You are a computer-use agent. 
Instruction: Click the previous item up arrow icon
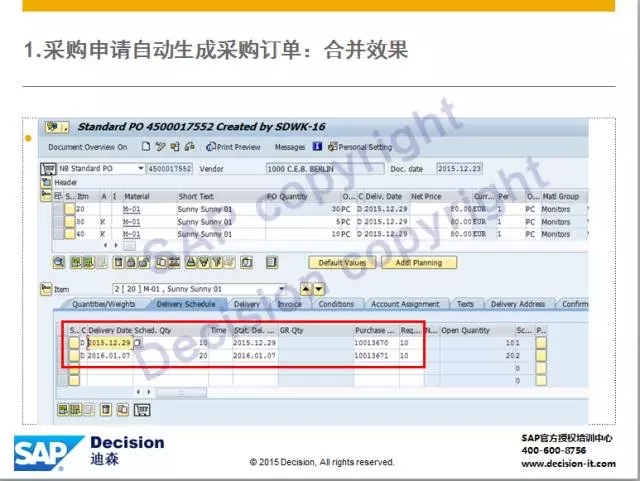306,290
